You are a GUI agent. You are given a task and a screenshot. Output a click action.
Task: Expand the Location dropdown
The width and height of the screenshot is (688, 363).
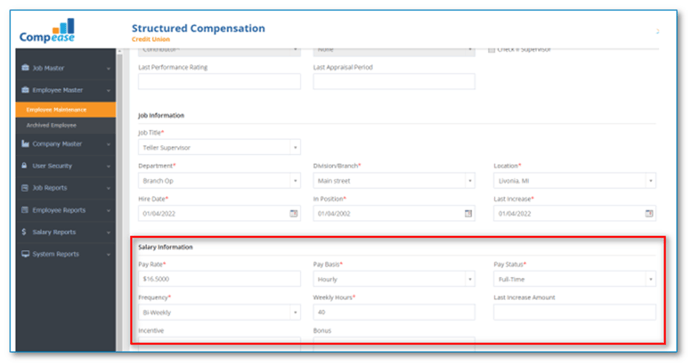[x=575, y=180]
